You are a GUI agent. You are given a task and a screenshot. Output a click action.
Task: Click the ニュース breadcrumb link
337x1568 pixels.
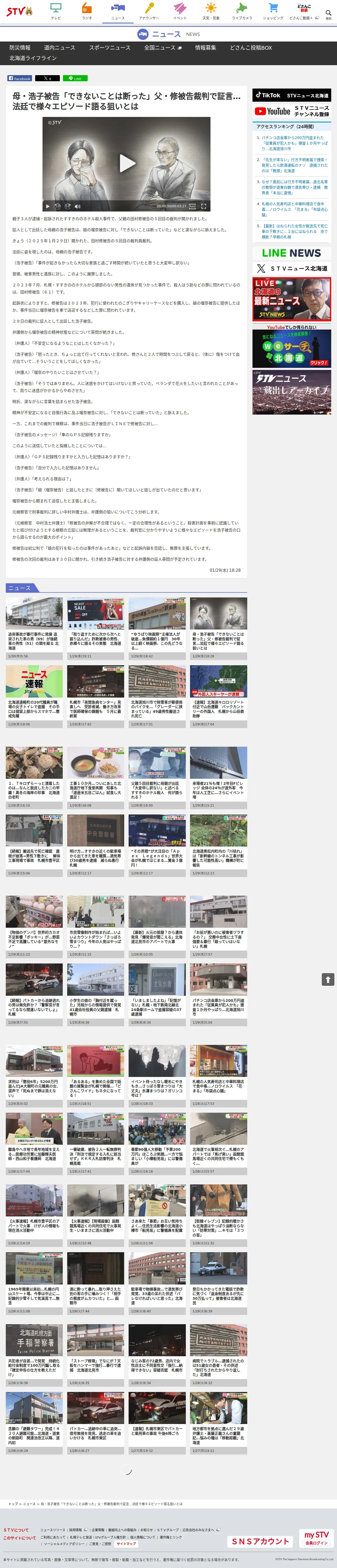pos(29,1504)
